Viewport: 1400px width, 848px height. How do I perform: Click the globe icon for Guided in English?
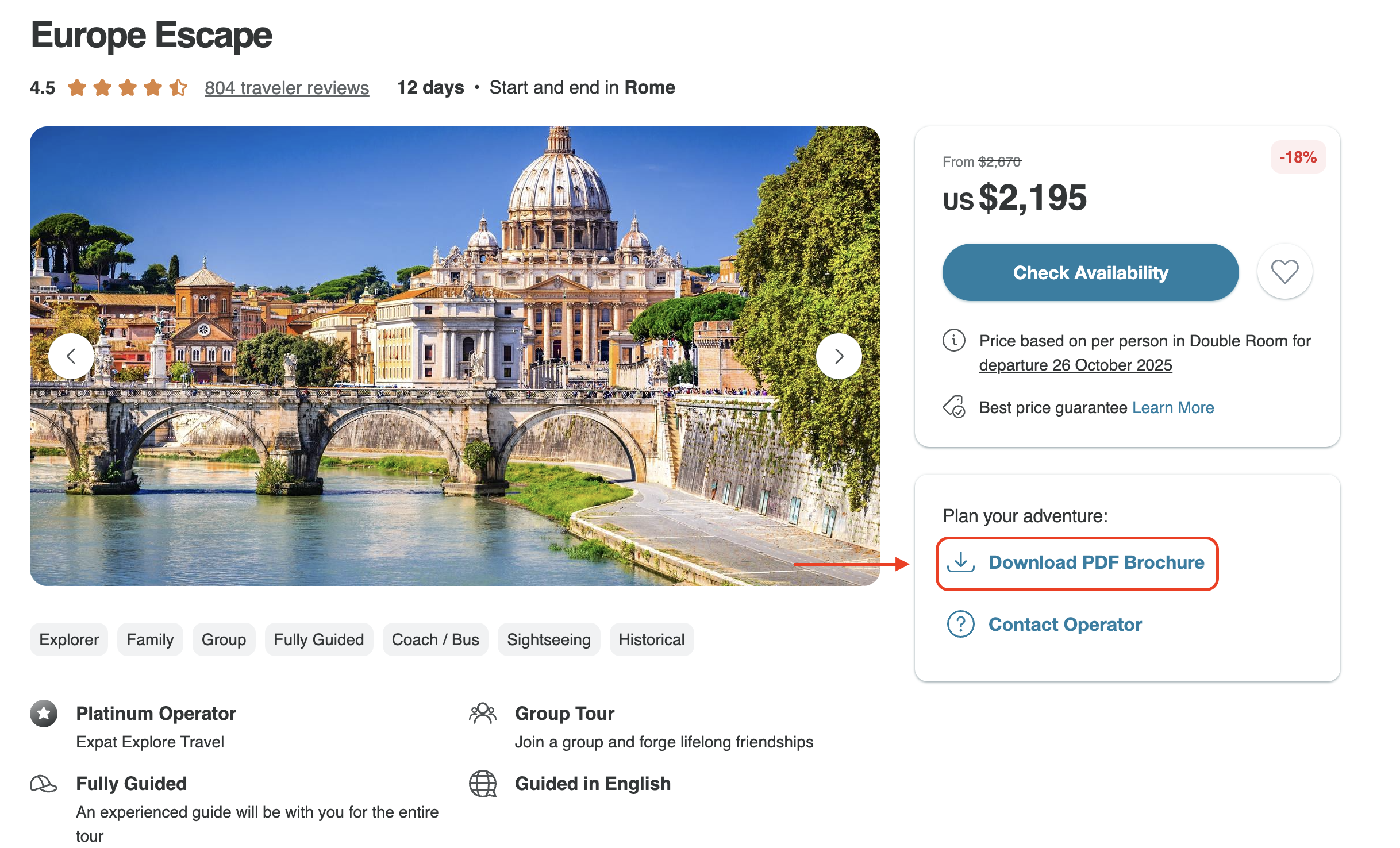(x=483, y=784)
